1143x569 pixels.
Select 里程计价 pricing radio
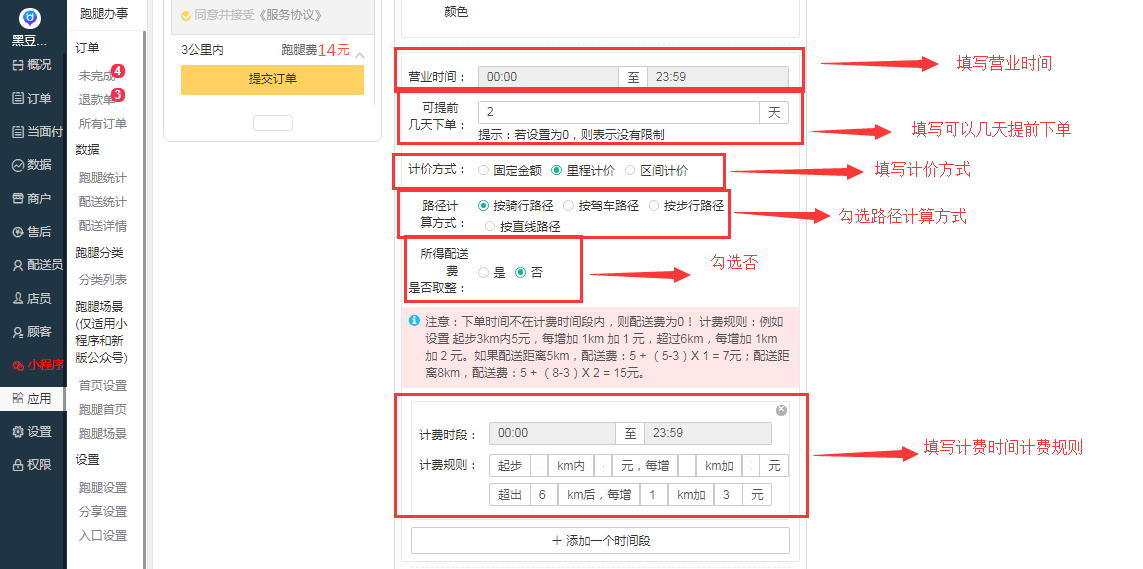click(557, 170)
